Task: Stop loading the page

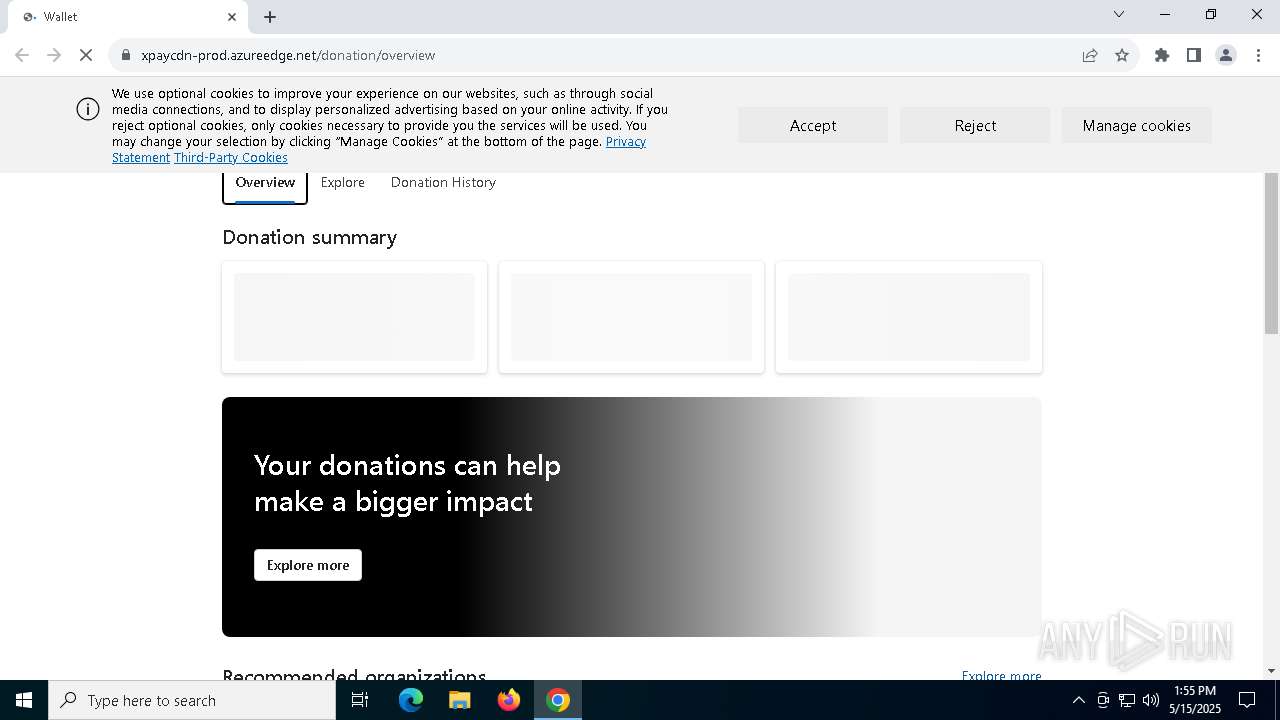Action: coord(86,55)
